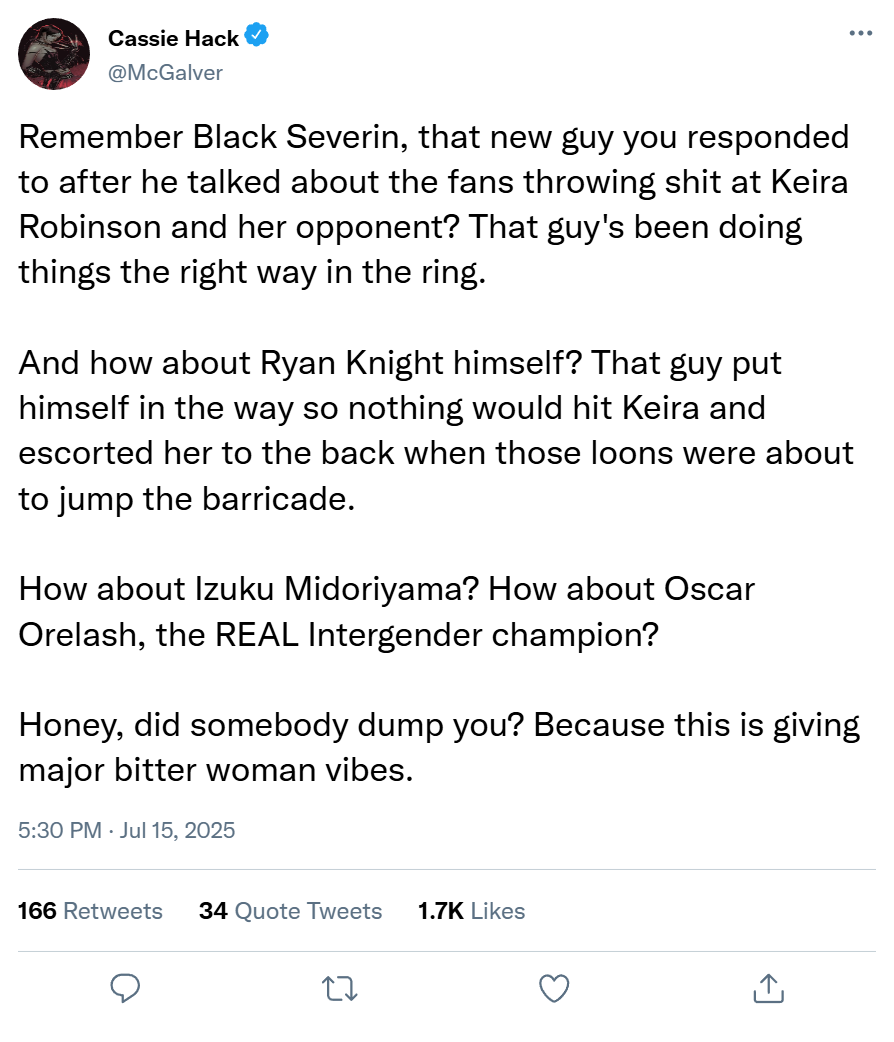Viewport: 894px width, 1042px height.
Task: Open Cassie Hack's profile picture
Action: [55, 54]
